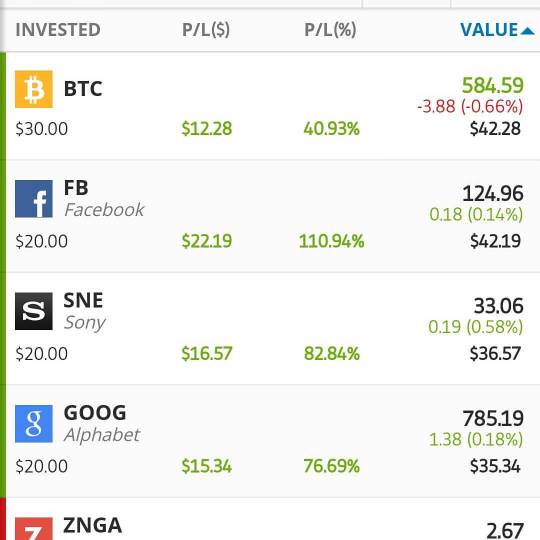Toggle sort arrow beside VALUE header
Image resolution: width=540 pixels, height=540 pixels.
click(x=528, y=31)
